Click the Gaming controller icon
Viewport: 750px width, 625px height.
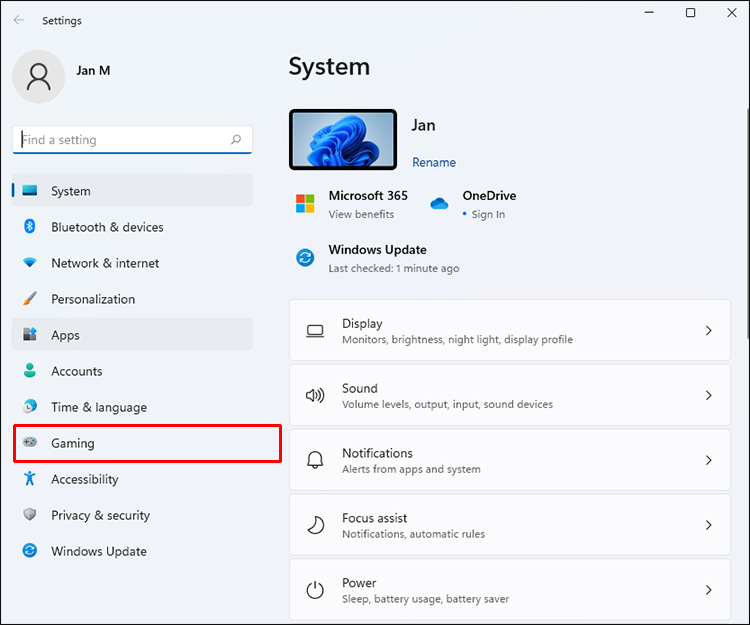coord(30,442)
